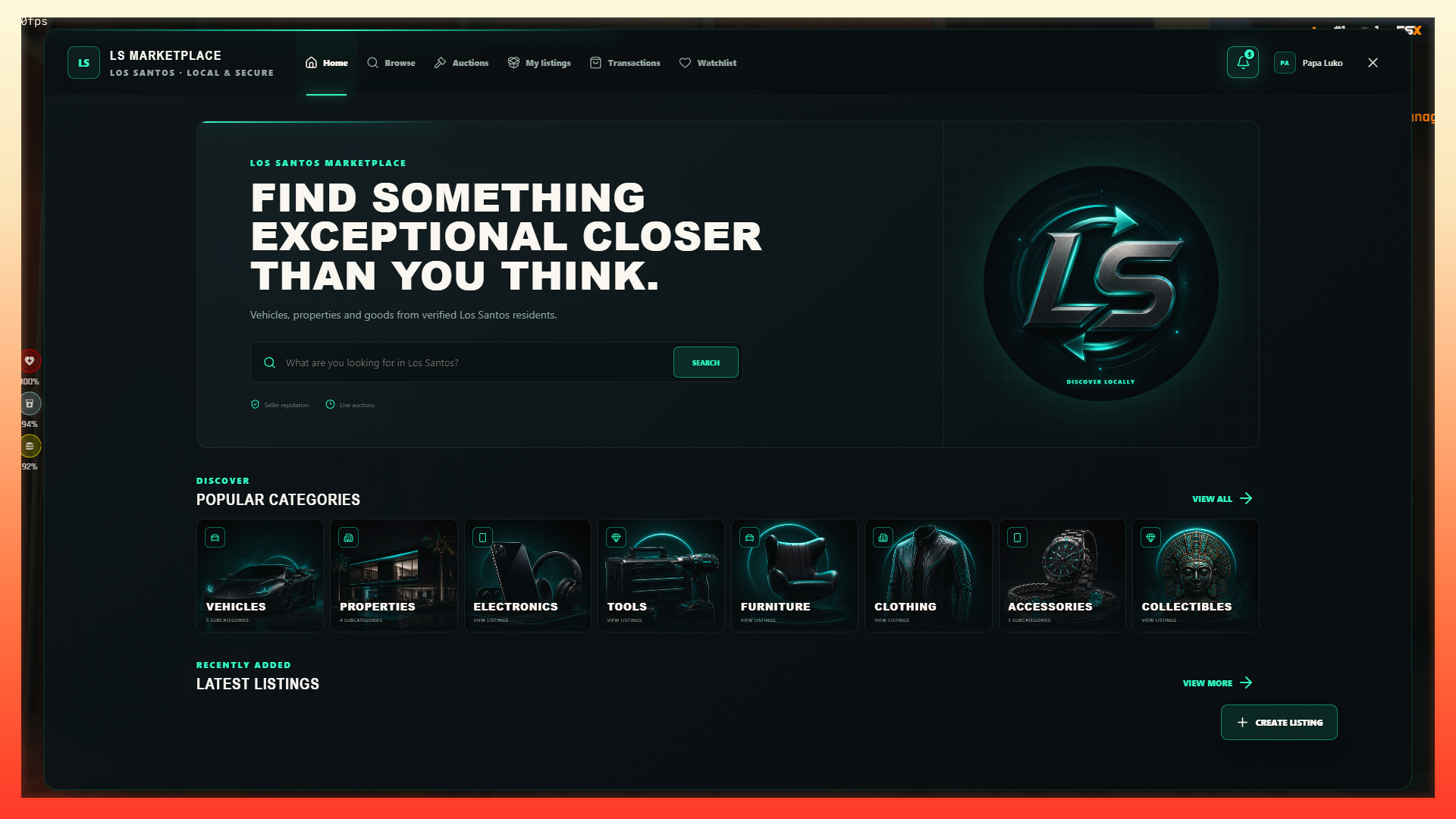Click the PA user avatar badge

point(1285,63)
